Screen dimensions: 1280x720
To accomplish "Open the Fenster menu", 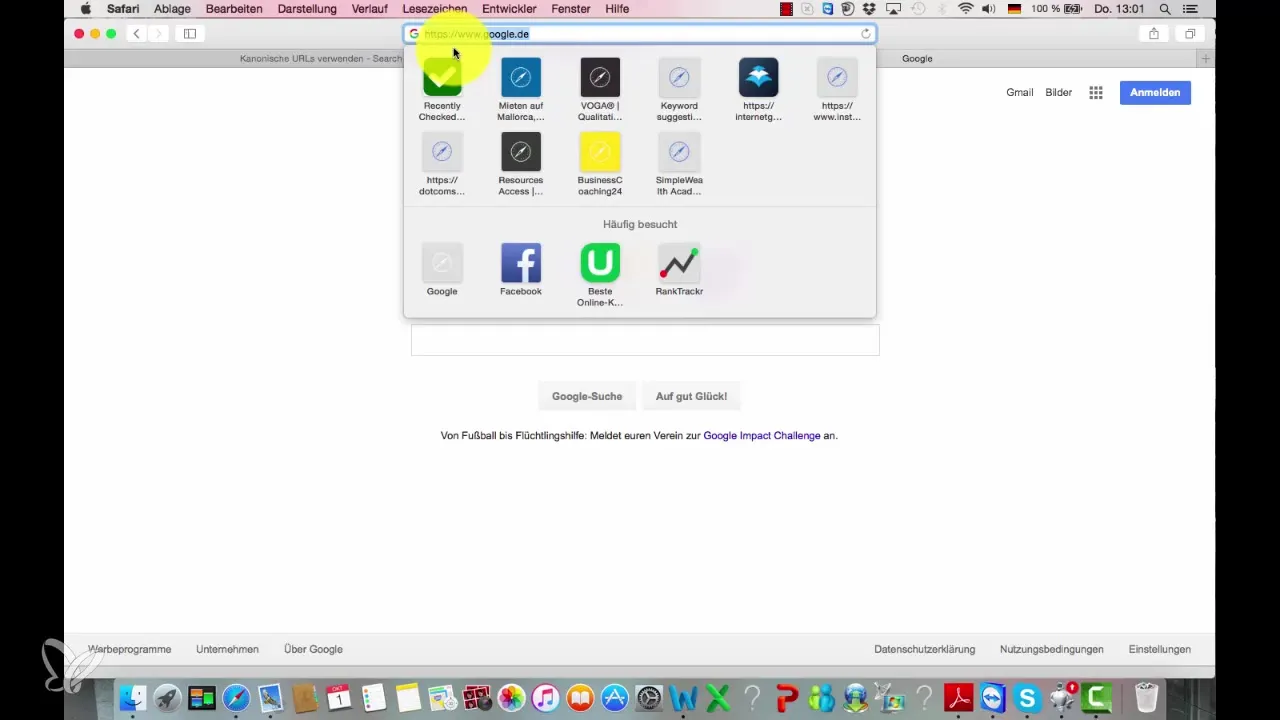I will click(x=571, y=9).
